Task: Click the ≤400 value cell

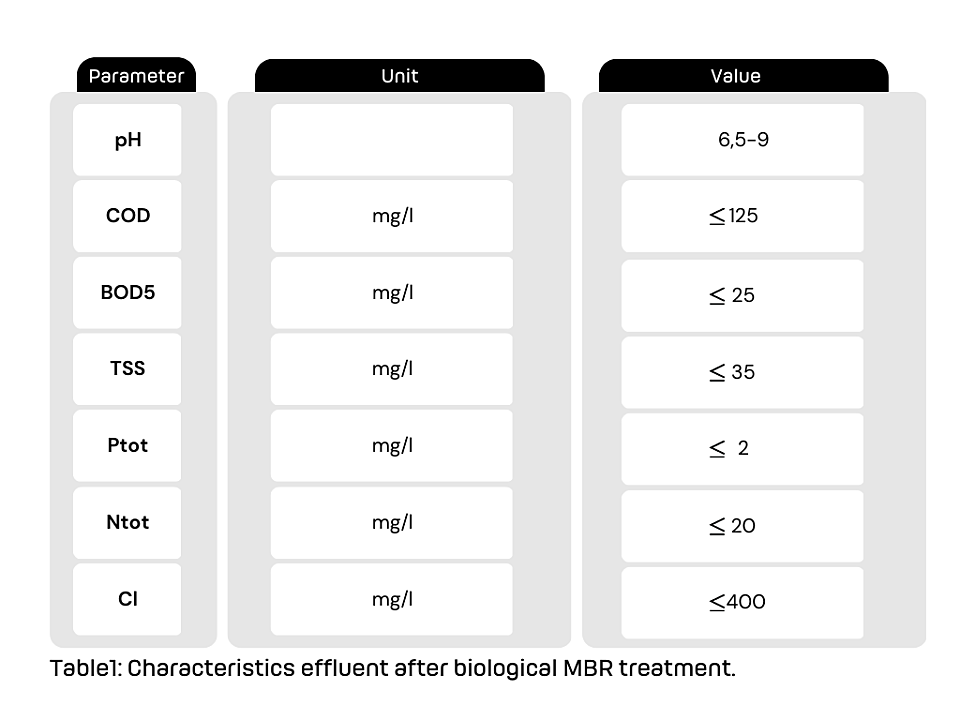Action: (743, 602)
